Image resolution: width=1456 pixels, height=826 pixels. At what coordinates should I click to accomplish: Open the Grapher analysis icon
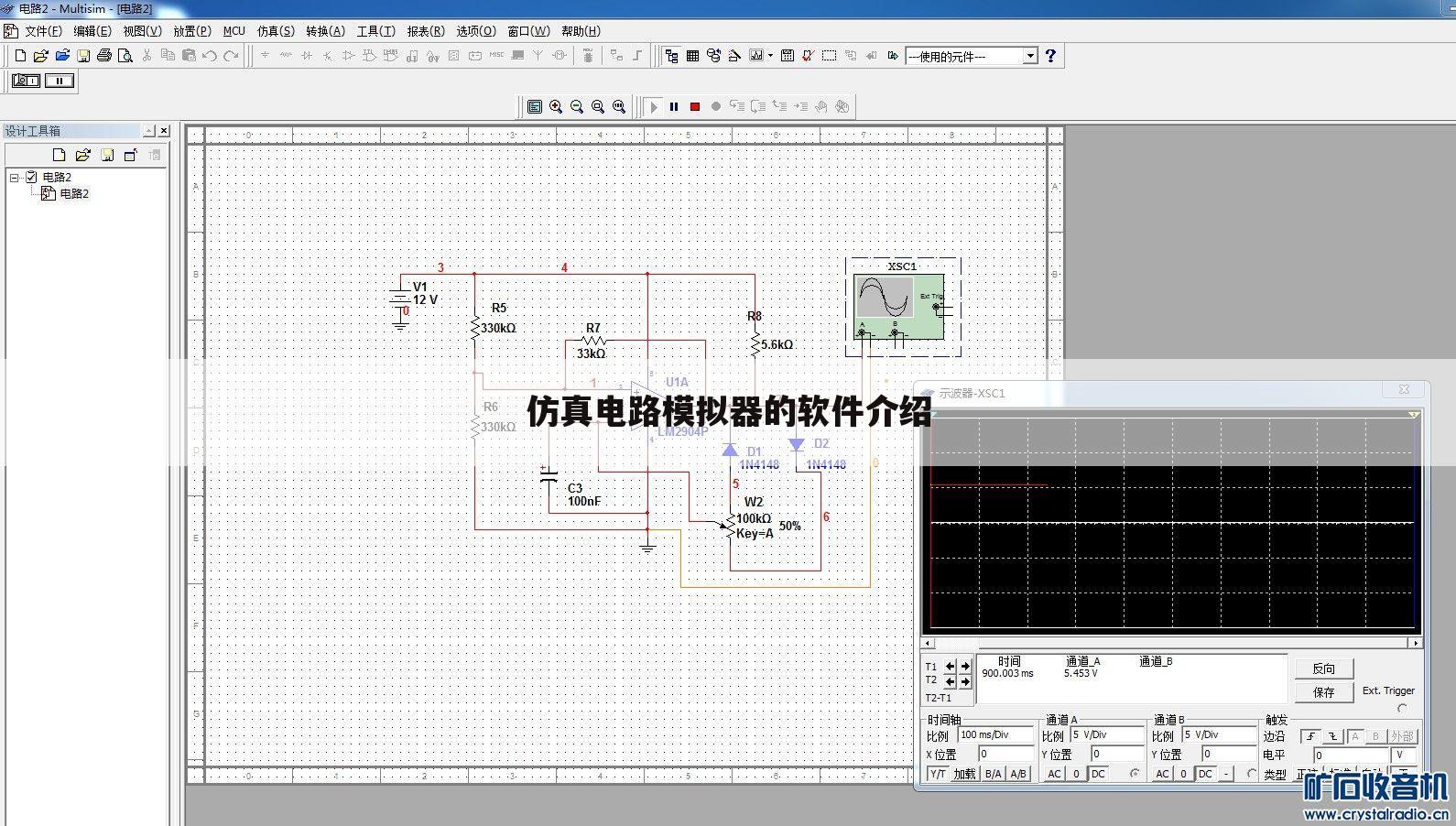click(756, 56)
